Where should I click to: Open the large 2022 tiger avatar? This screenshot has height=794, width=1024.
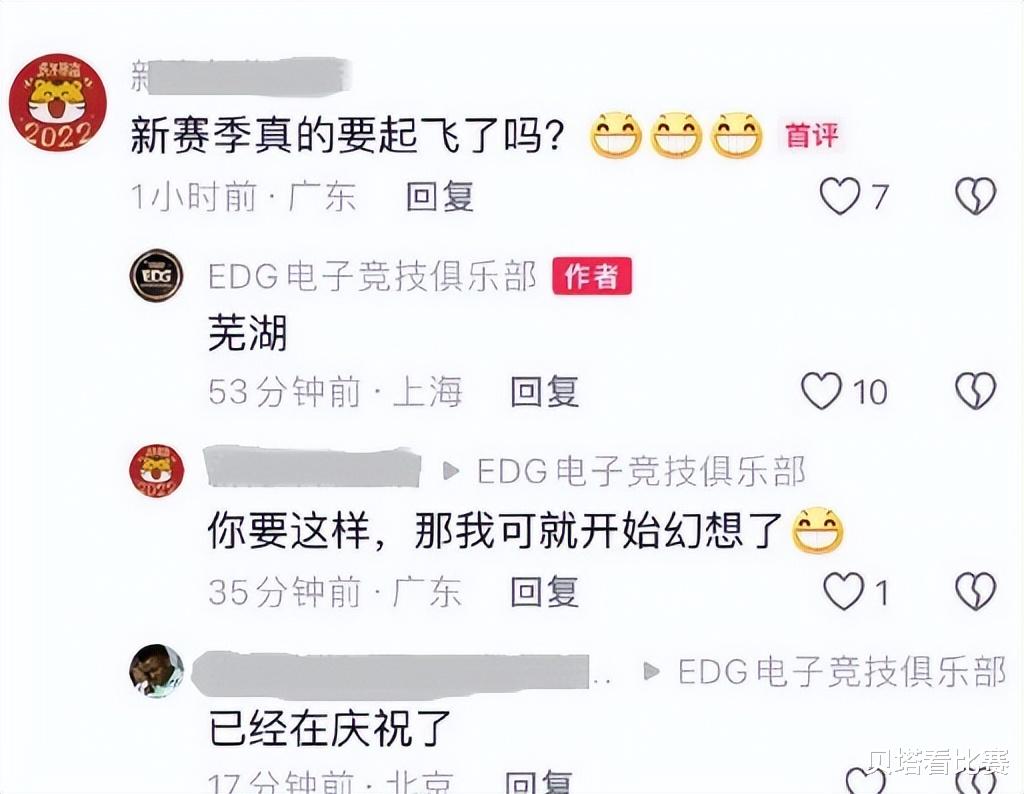click(57, 103)
